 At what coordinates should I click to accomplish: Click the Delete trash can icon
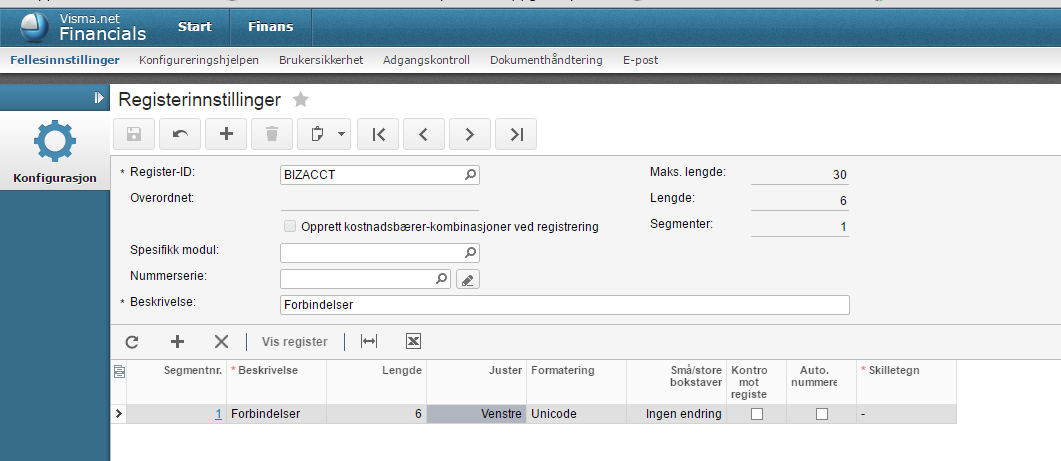click(272, 134)
